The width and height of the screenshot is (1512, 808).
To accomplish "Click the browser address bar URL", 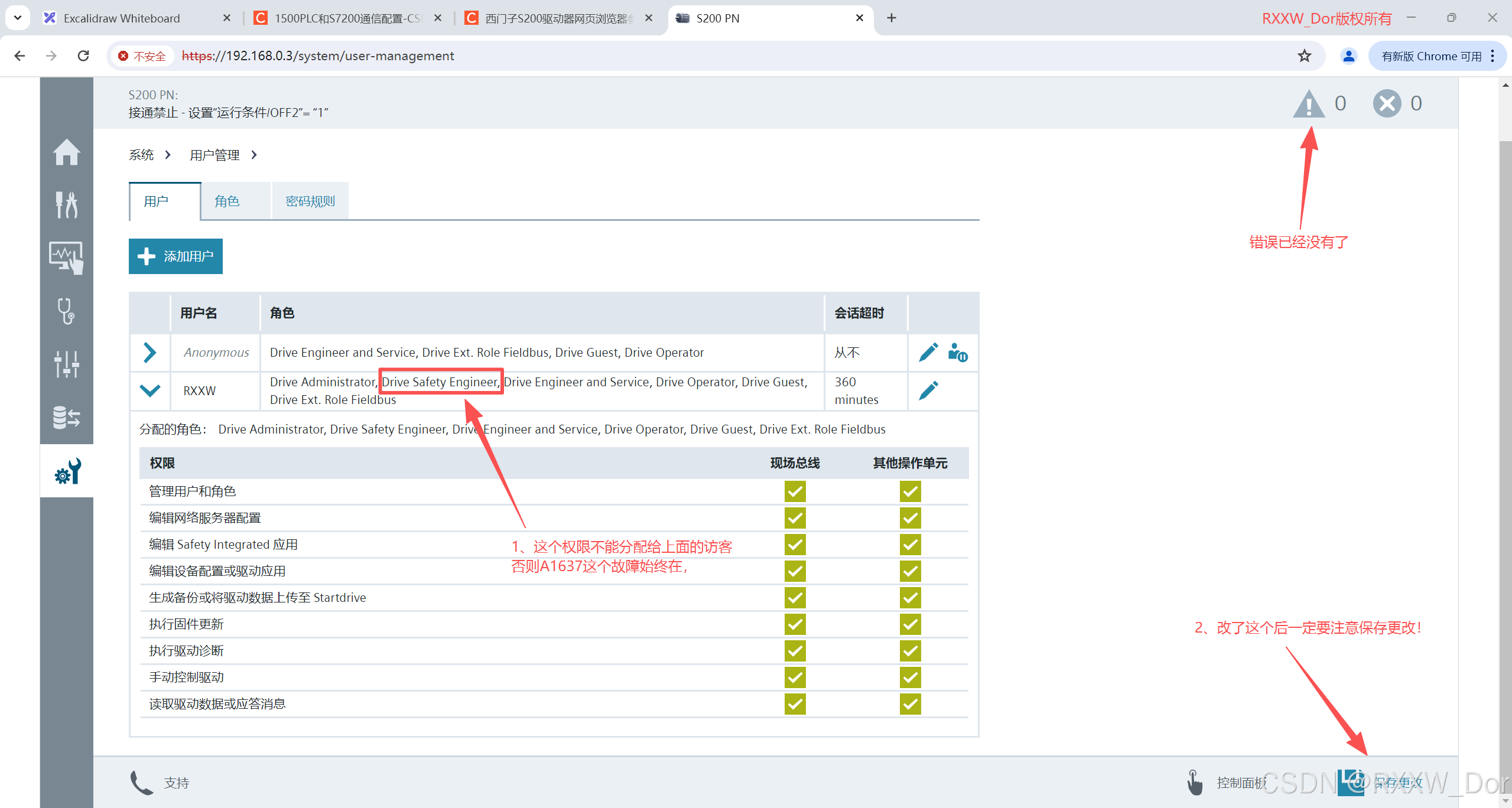I will point(318,56).
